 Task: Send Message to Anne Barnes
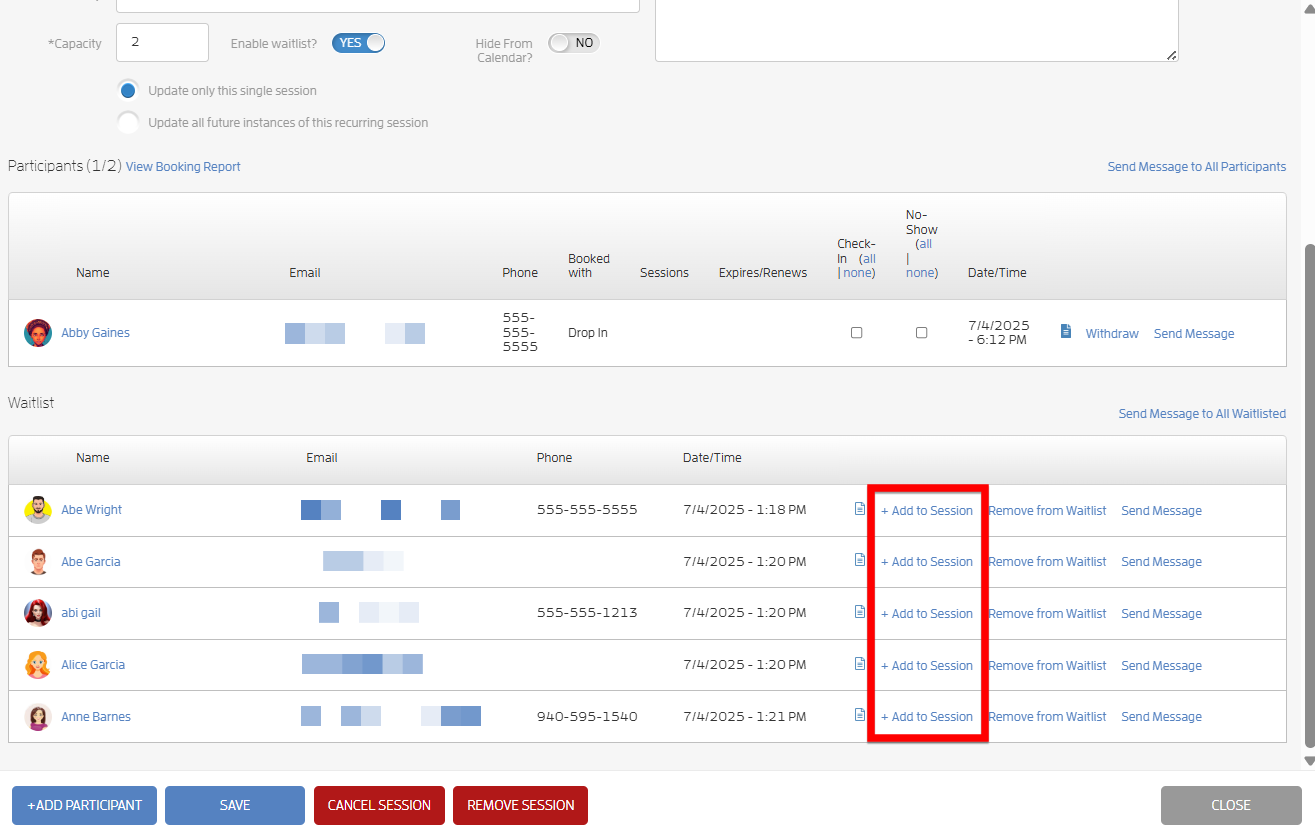click(x=1161, y=717)
